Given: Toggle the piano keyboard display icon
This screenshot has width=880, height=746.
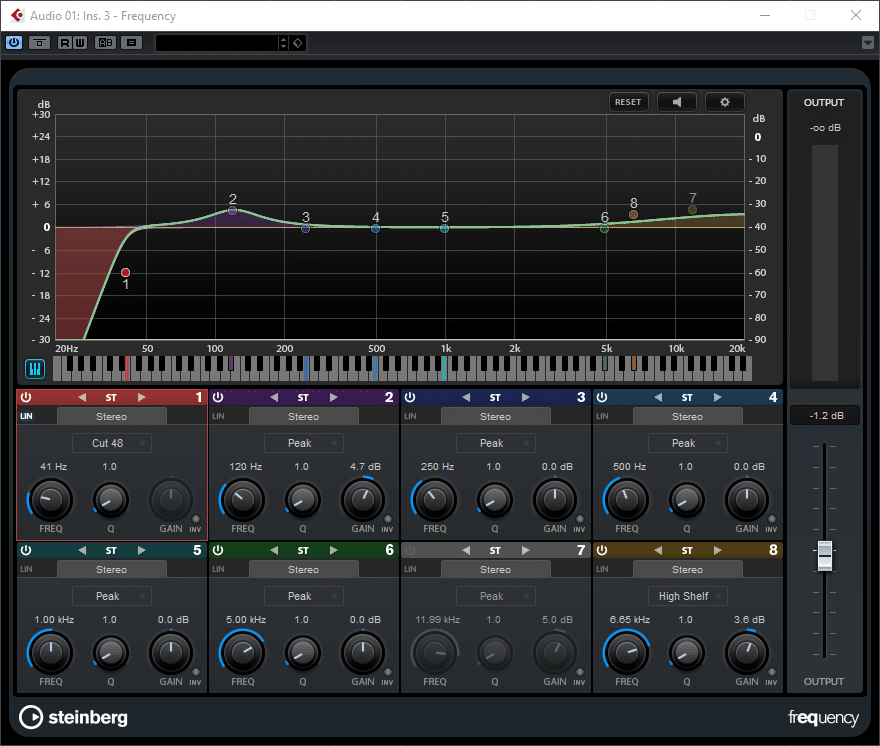Looking at the screenshot, I should [x=35, y=369].
